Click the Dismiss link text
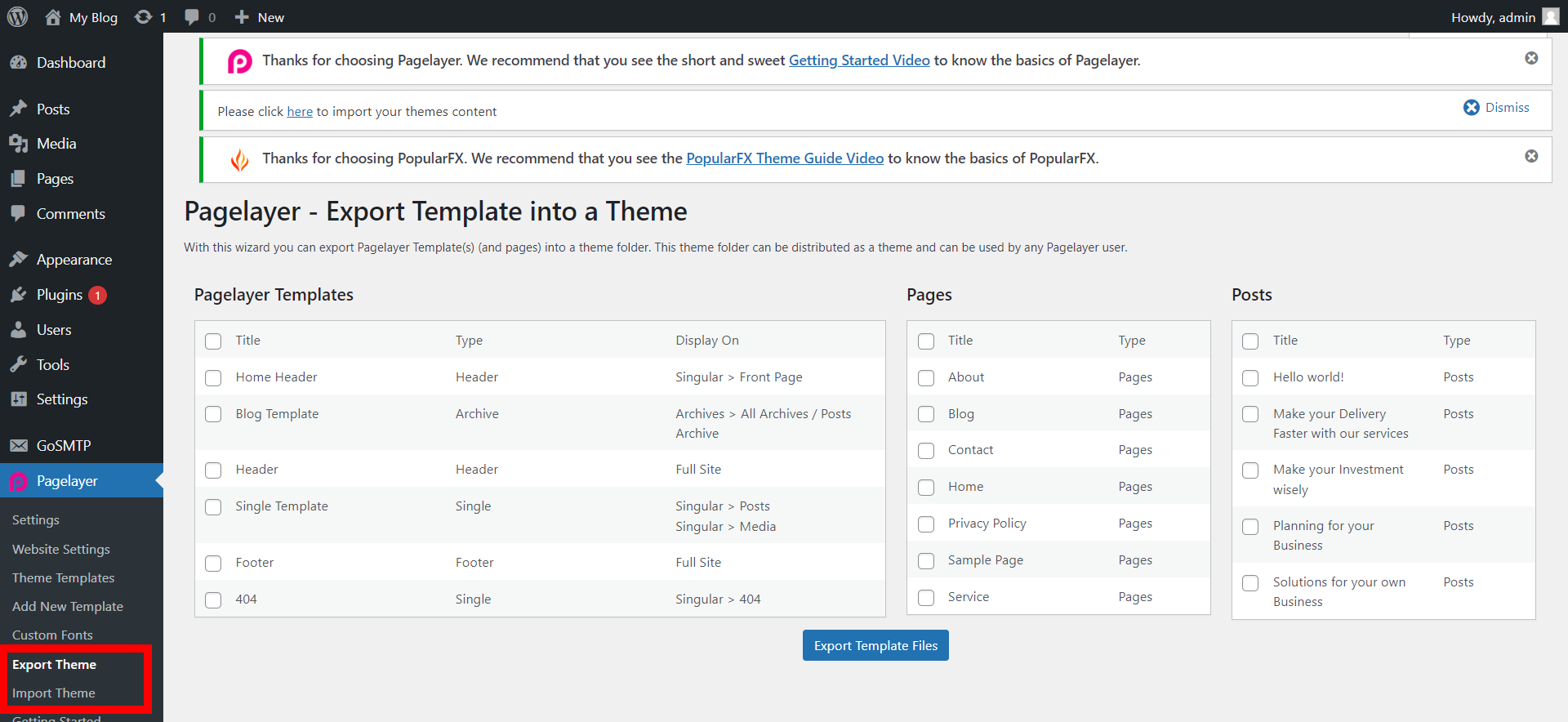 [x=1508, y=108]
